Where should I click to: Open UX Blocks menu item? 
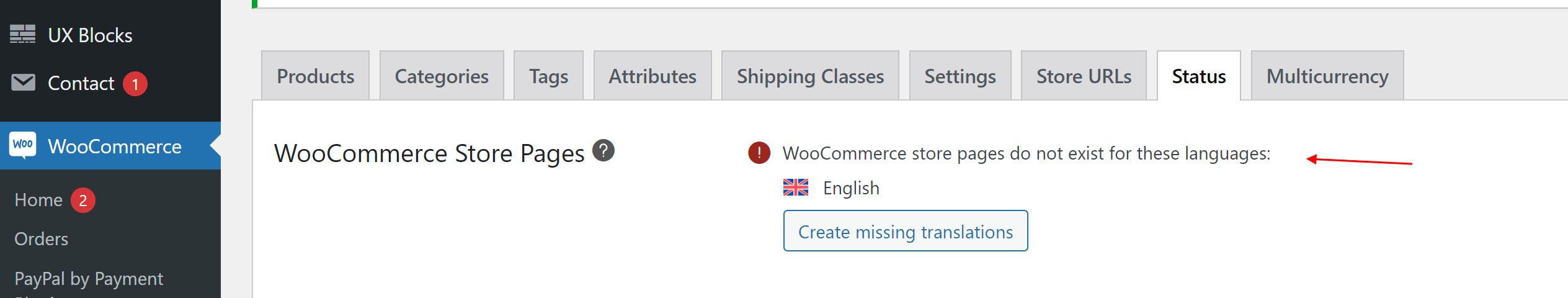click(x=91, y=35)
